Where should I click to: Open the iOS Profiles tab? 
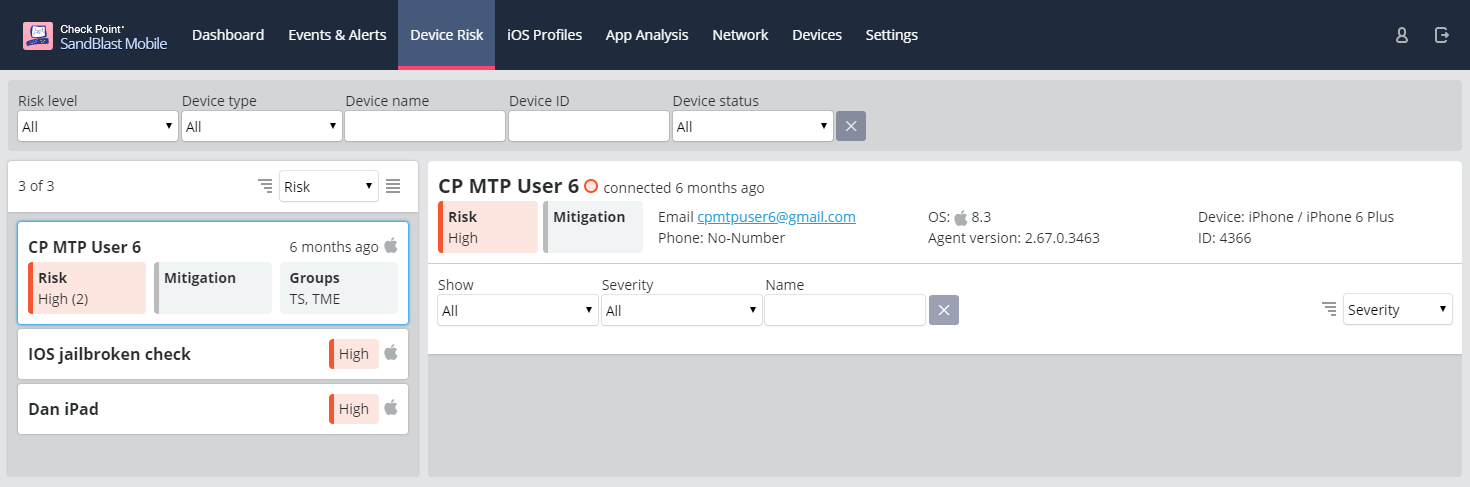coord(544,35)
